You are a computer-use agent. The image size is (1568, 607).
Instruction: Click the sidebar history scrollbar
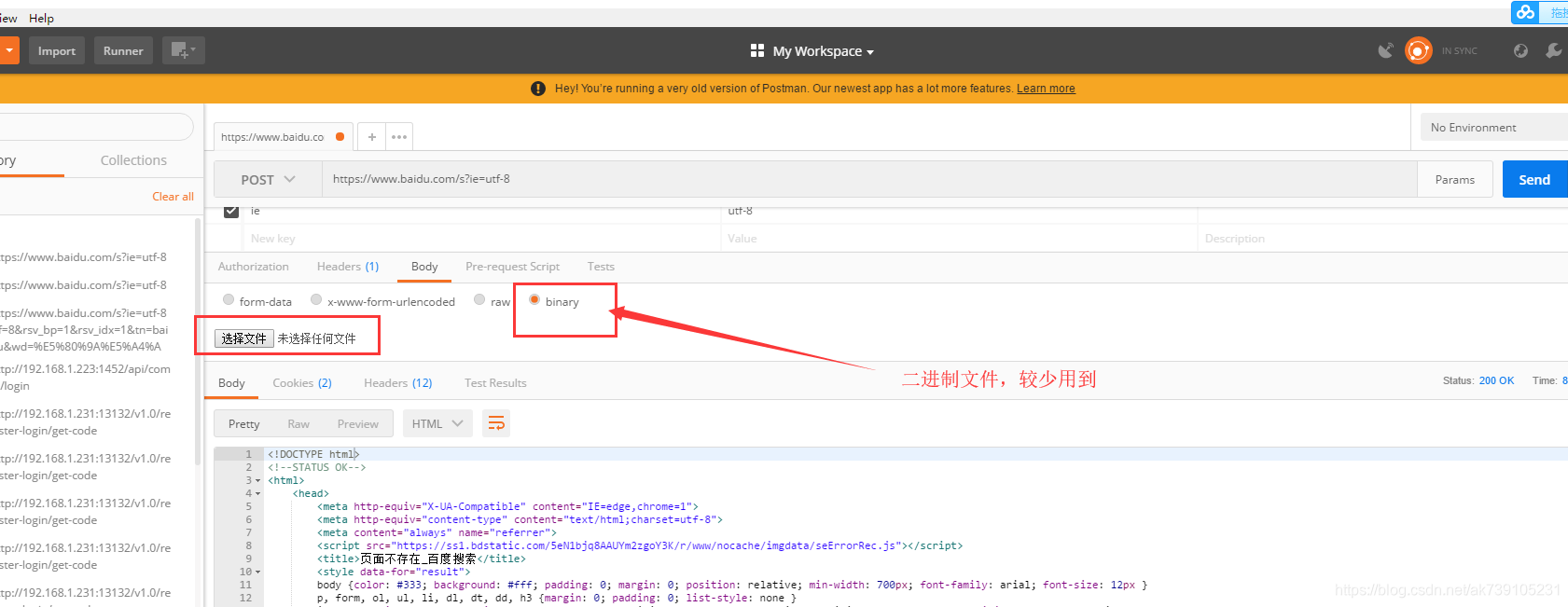tap(197, 340)
